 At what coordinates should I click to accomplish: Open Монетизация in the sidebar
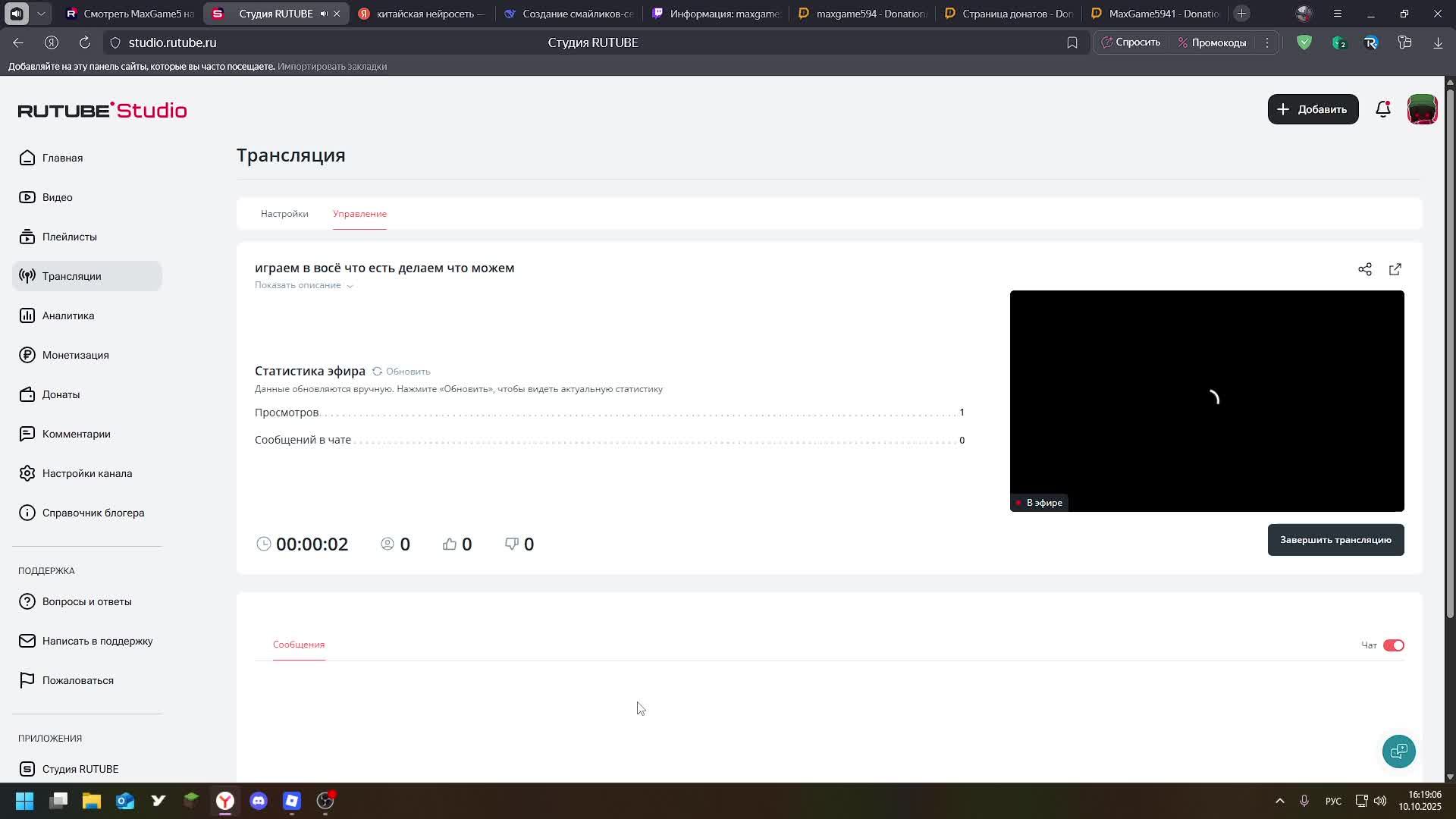click(75, 355)
